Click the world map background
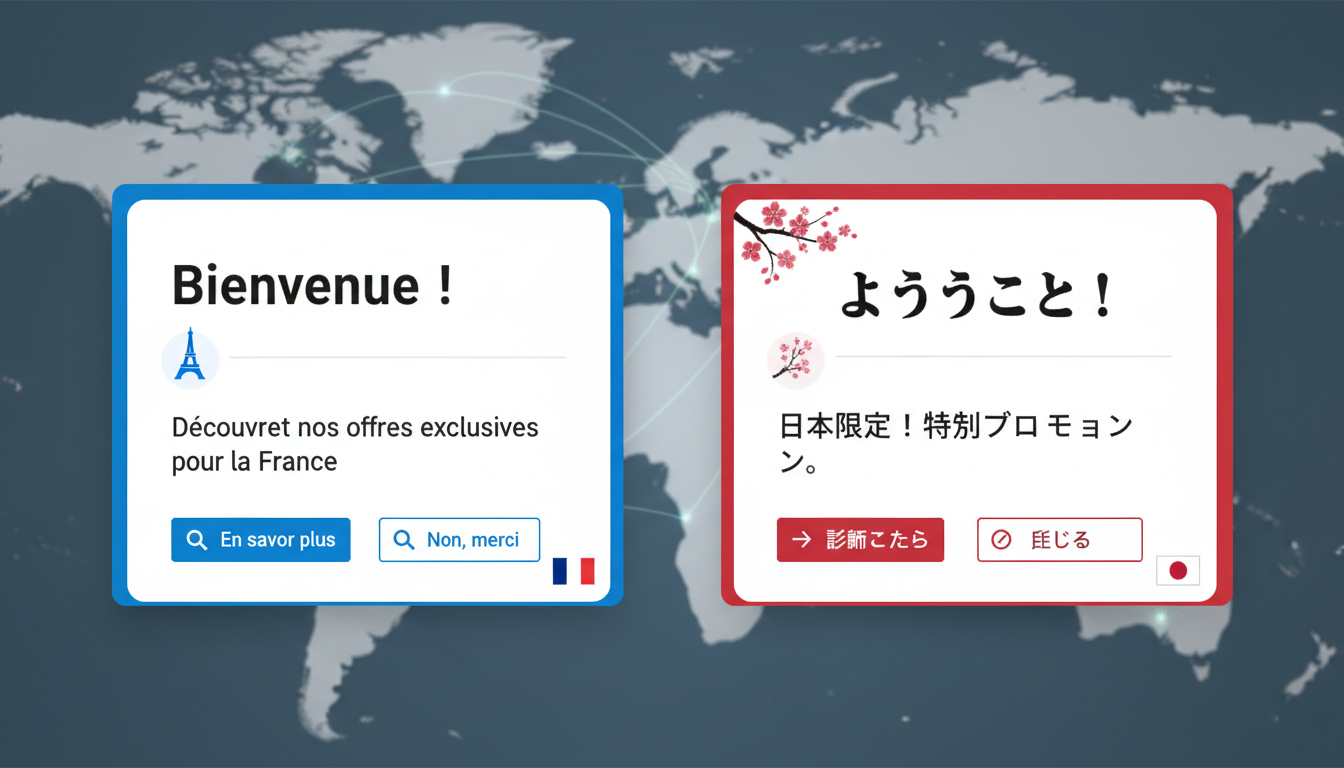The image size is (1344, 768). (x=672, y=690)
